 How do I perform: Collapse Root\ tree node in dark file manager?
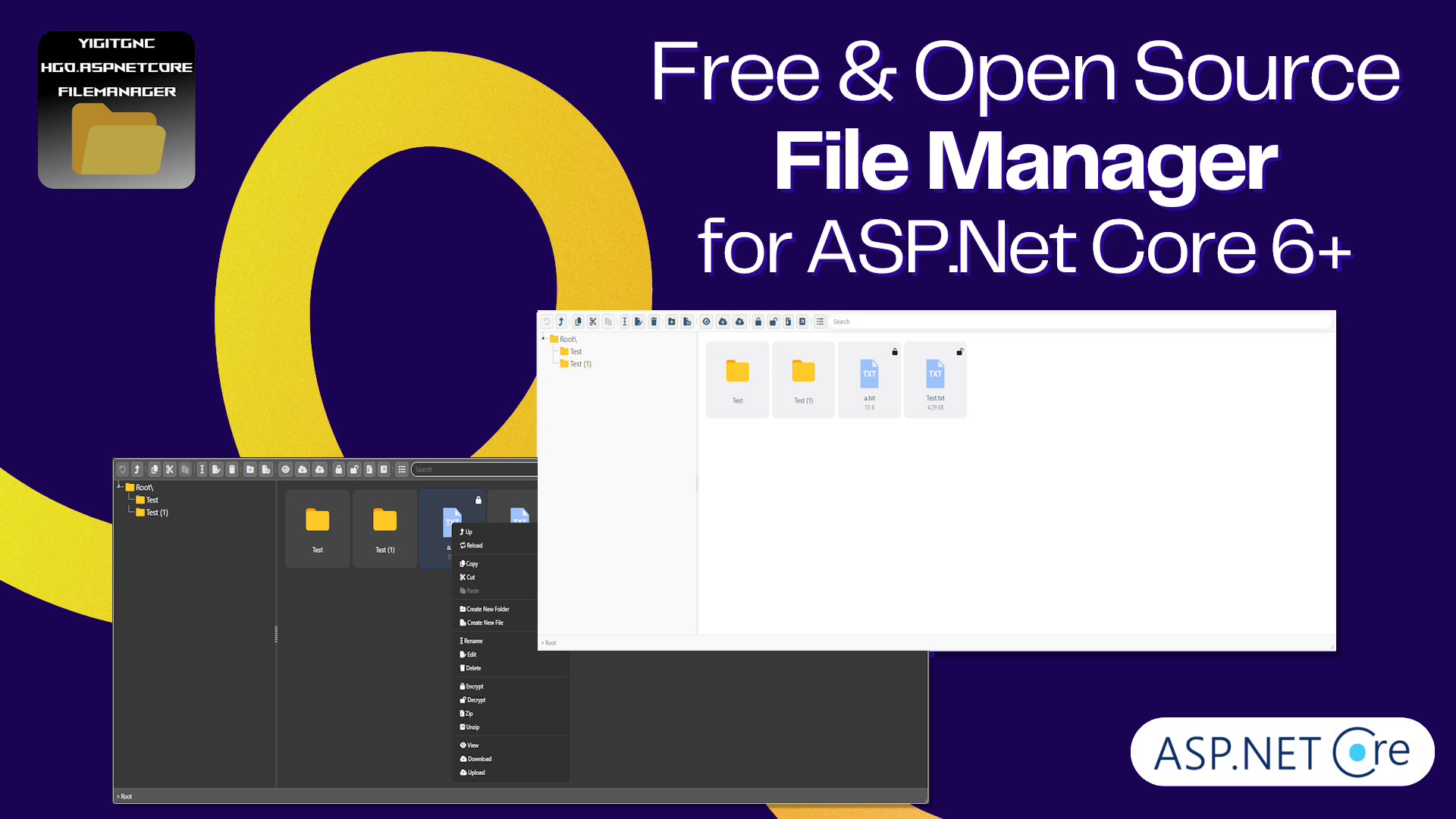[119, 487]
